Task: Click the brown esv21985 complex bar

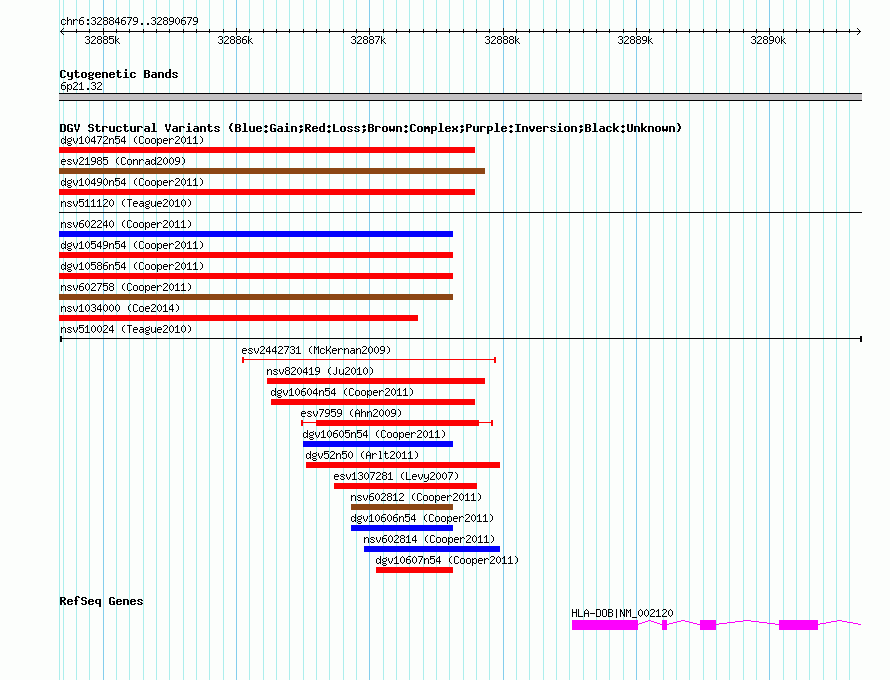Action: (x=272, y=171)
